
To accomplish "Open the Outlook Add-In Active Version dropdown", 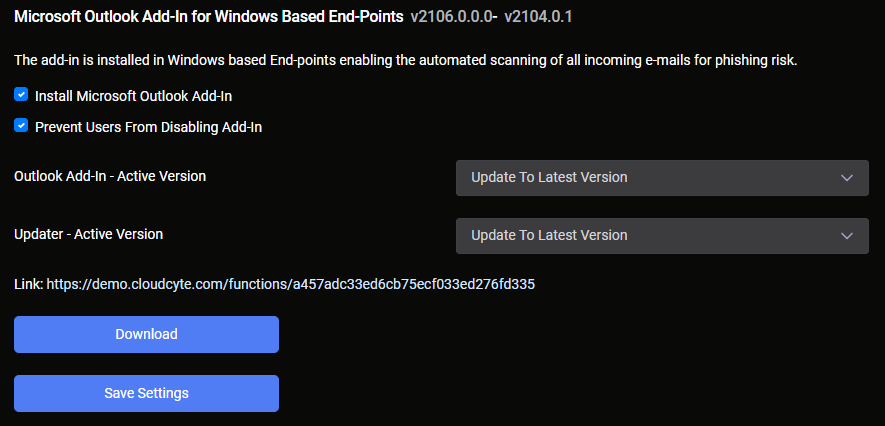I will 661,178.
